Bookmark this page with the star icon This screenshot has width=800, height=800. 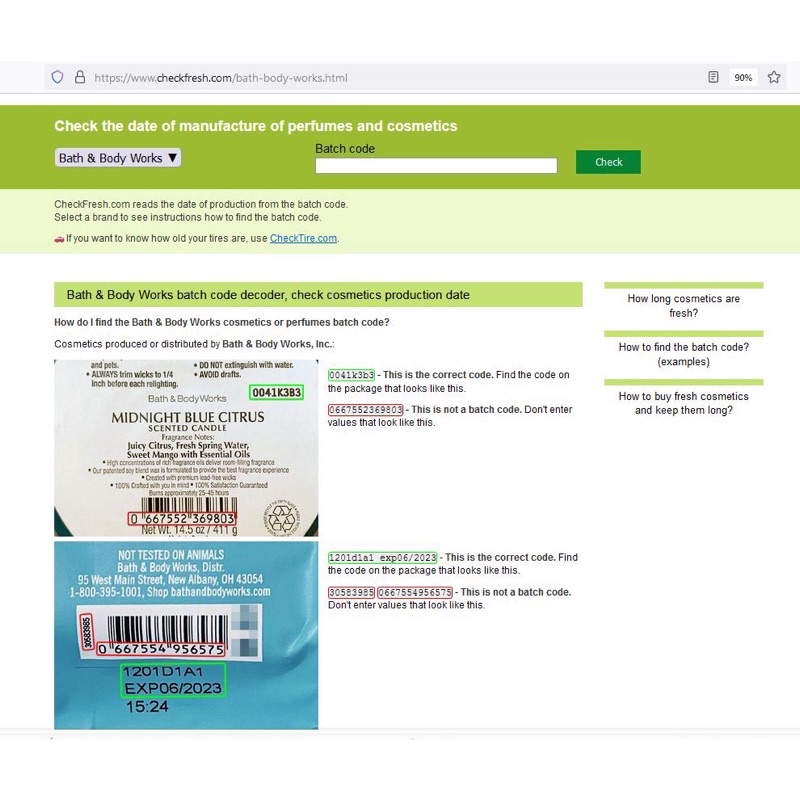(774, 77)
